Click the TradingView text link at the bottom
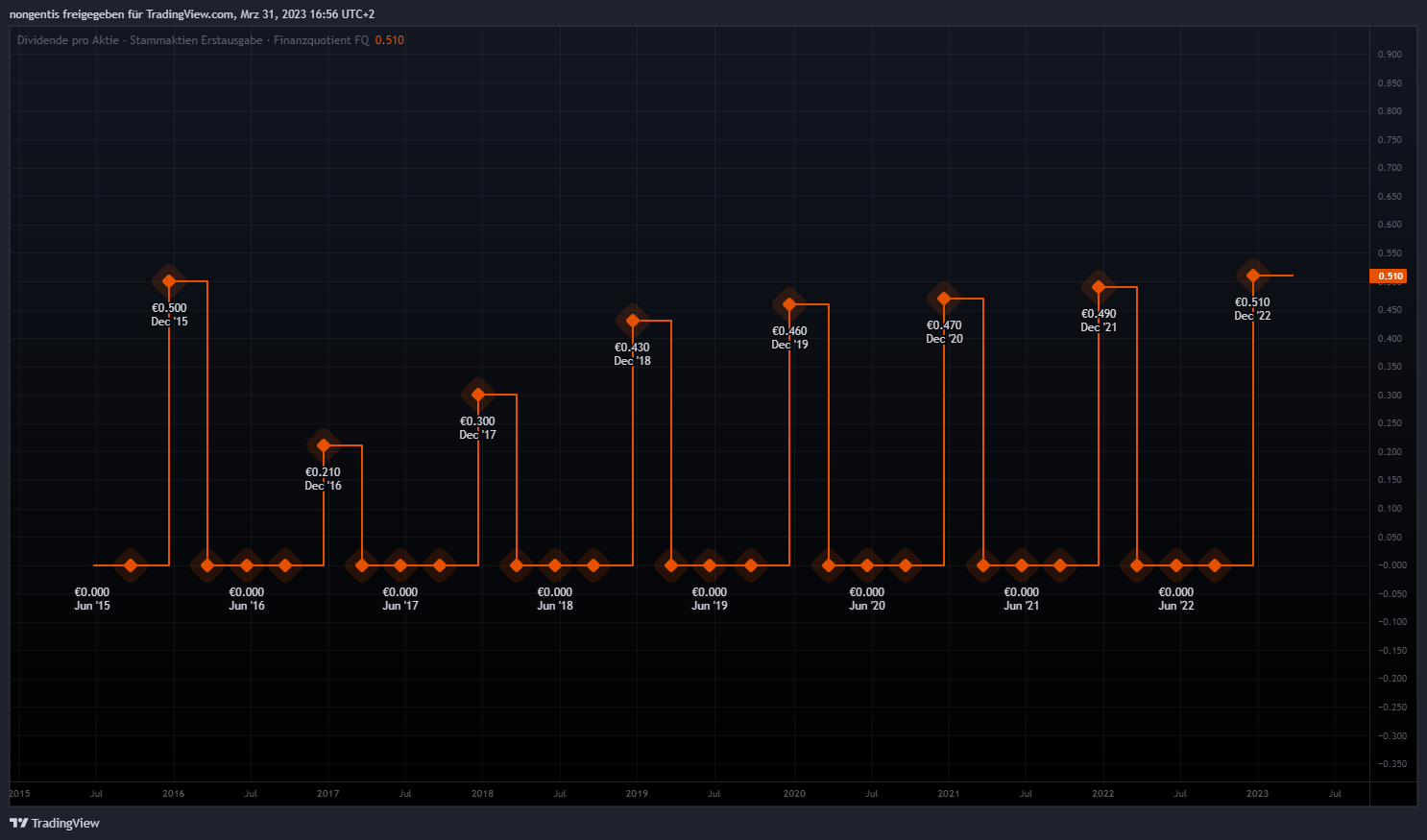Viewport: 1427px width, 840px height. click(65, 823)
